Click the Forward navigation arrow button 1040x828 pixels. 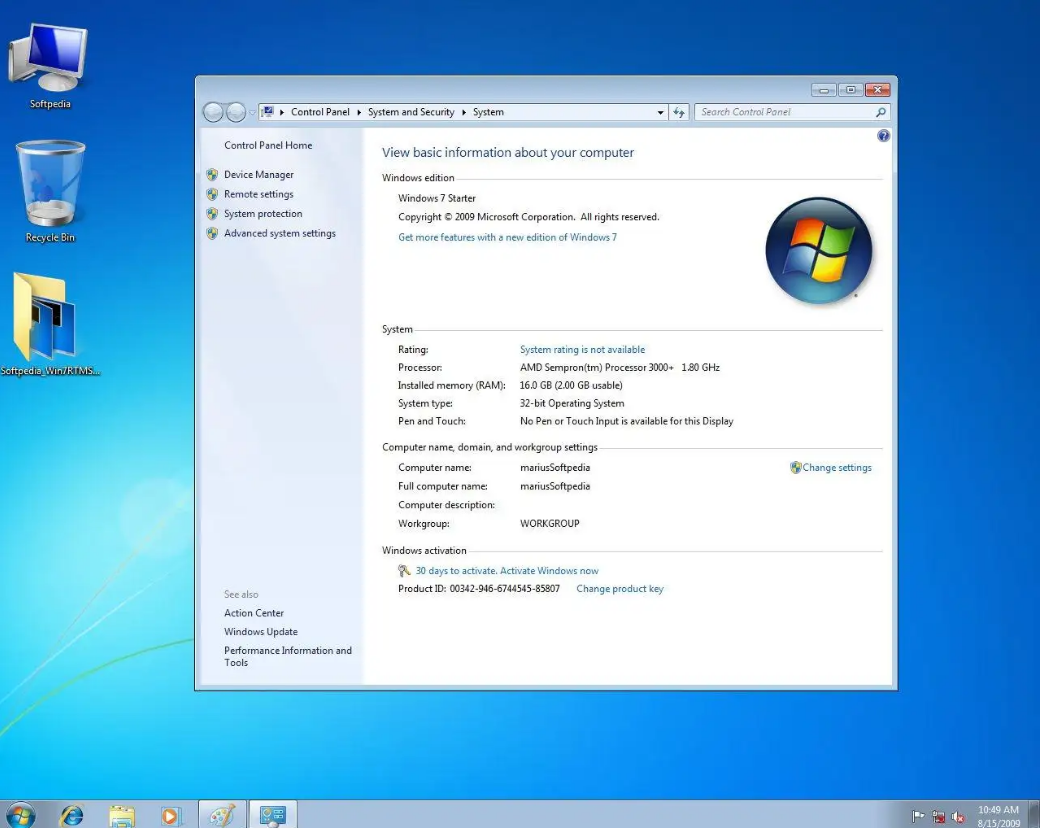(236, 112)
